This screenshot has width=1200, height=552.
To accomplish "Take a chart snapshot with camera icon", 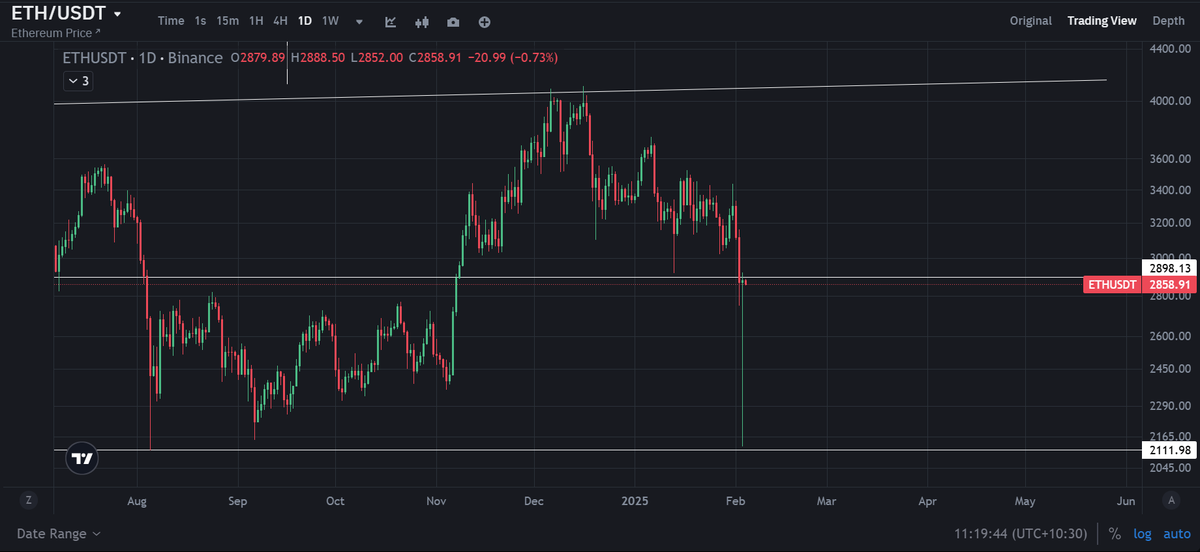I will (x=453, y=22).
